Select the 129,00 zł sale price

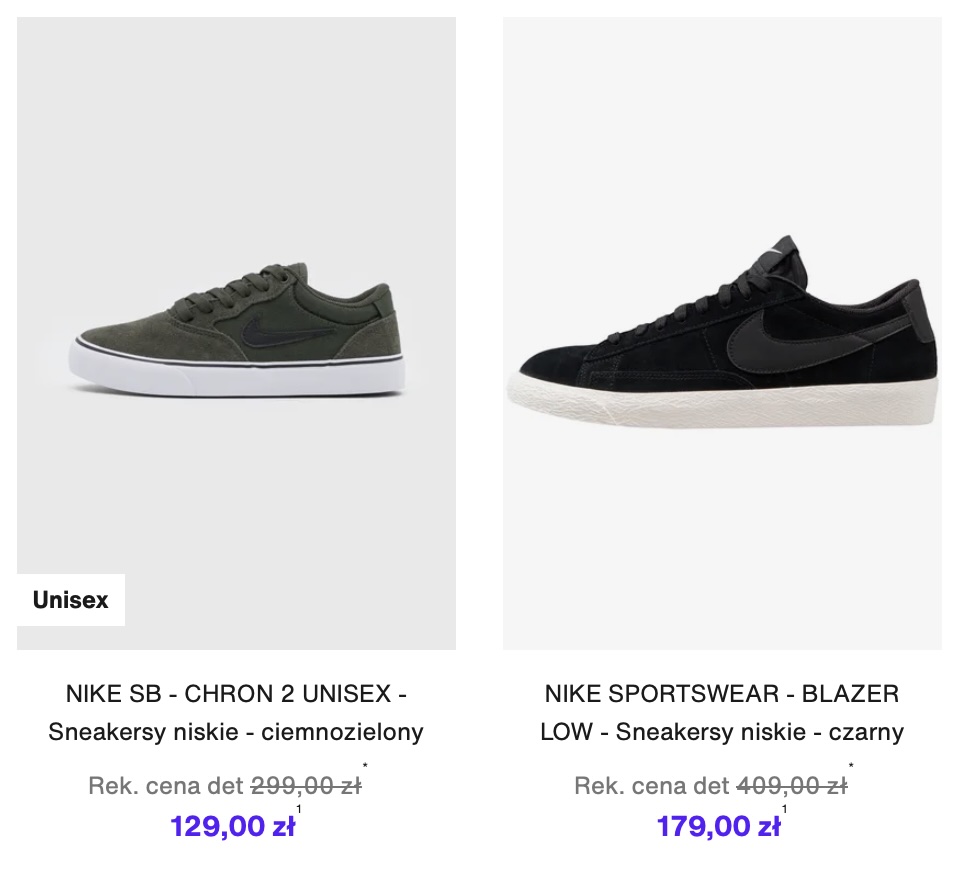(232, 827)
